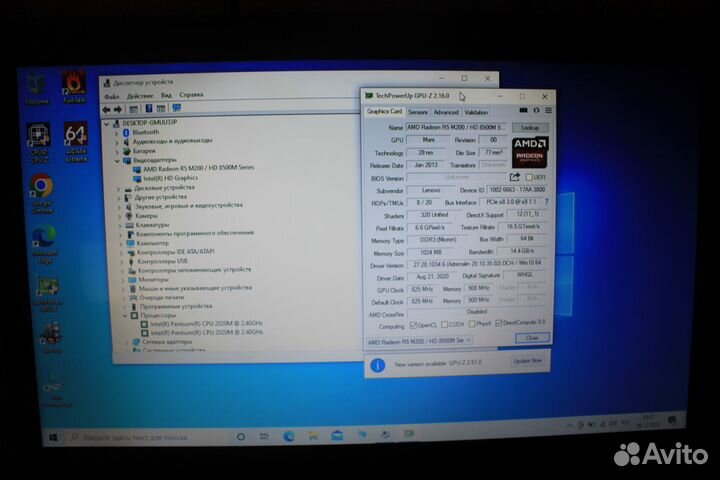The image size is (720, 480).
Task: Expand the Клавиатуры category
Action: point(120,226)
